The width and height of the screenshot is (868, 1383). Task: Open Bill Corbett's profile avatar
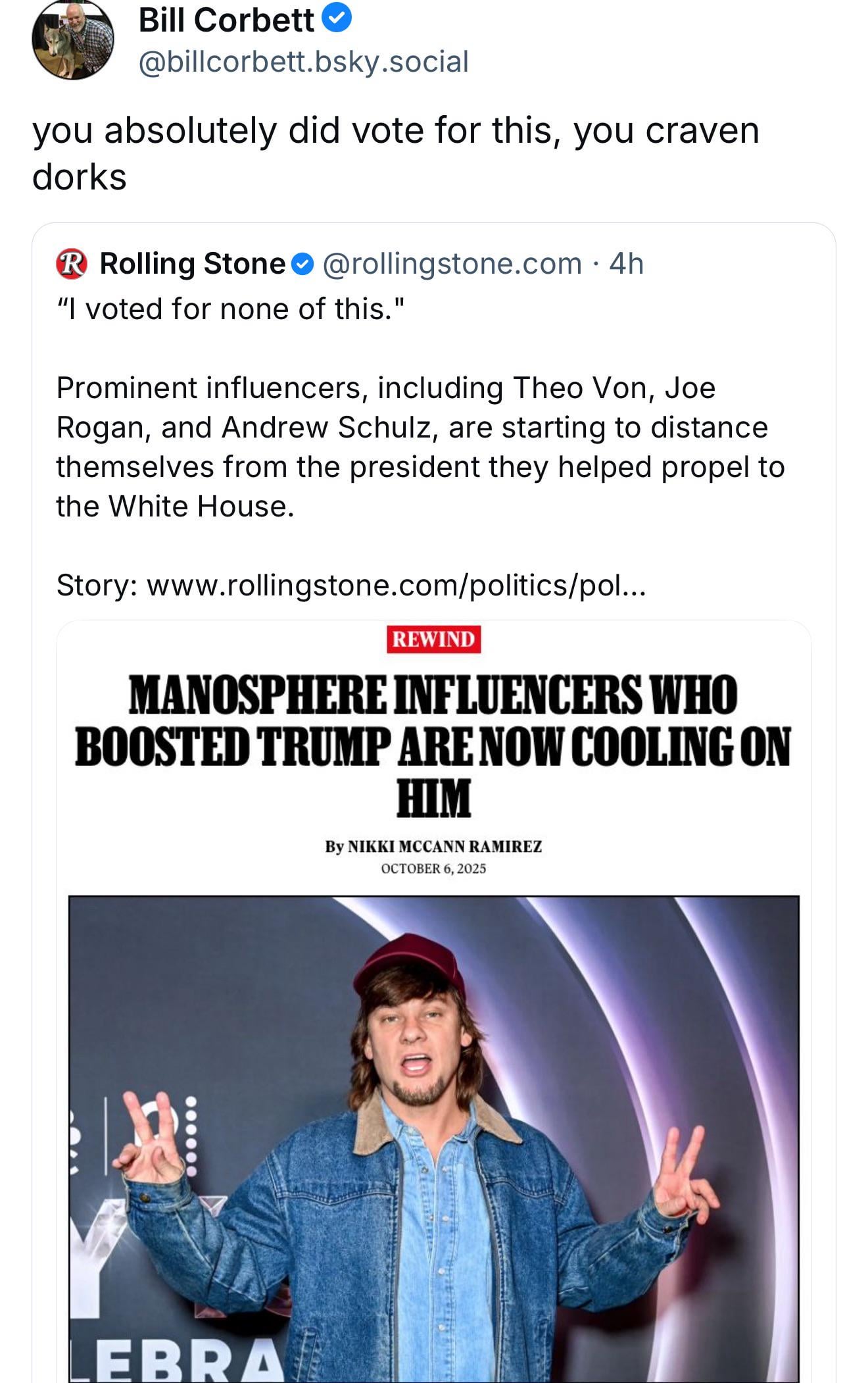(x=72, y=41)
